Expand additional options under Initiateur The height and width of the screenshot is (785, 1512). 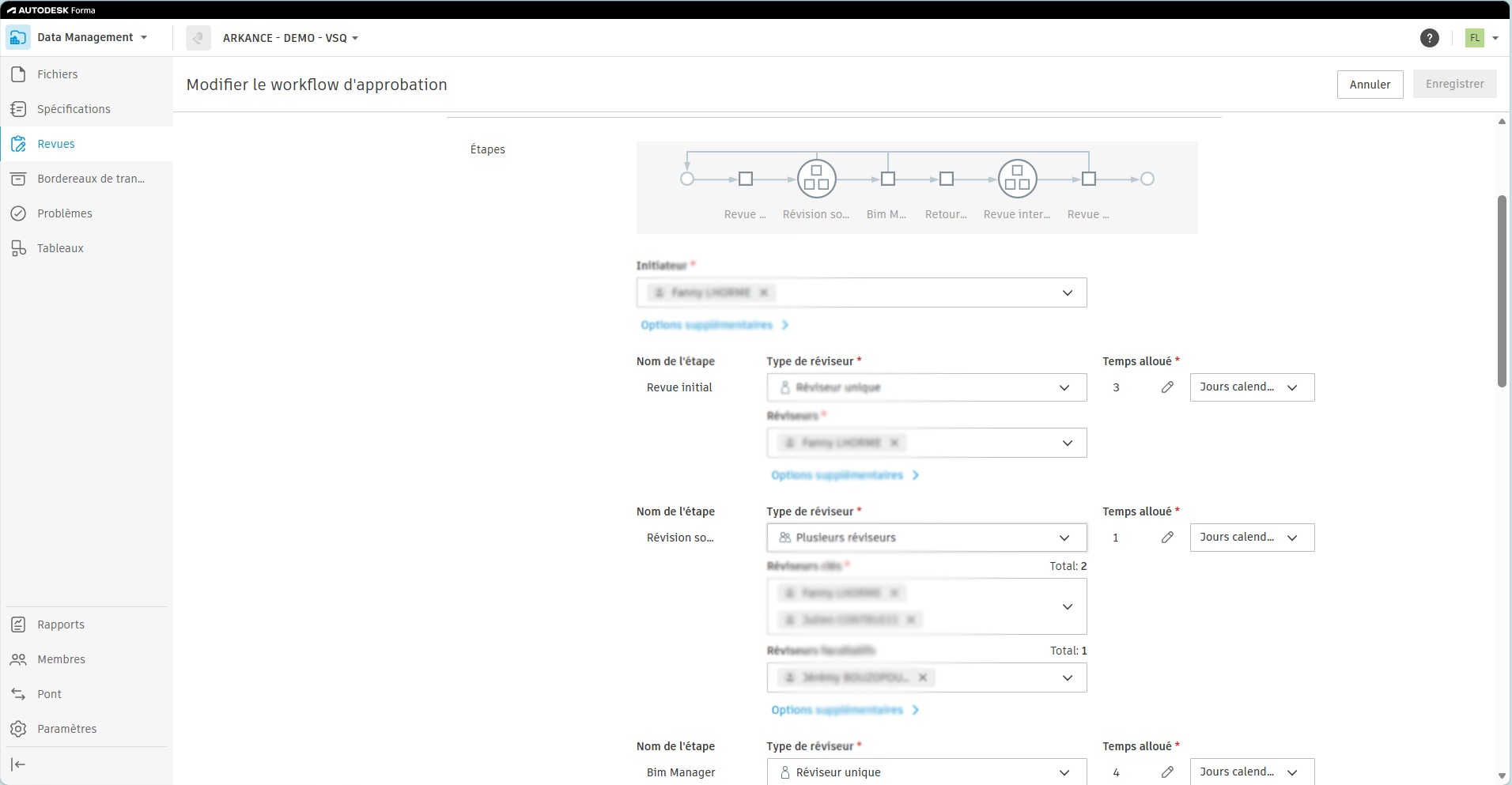point(714,325)
